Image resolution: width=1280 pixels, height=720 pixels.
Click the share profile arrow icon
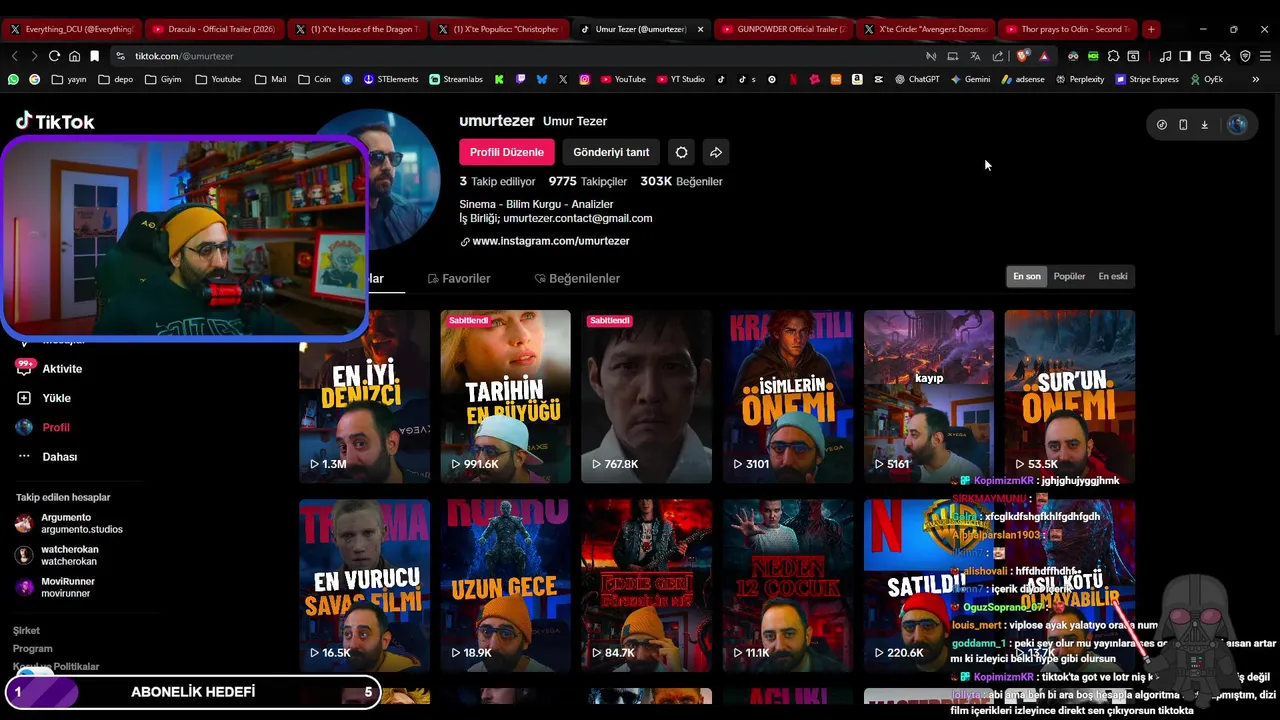coord(716,152)
